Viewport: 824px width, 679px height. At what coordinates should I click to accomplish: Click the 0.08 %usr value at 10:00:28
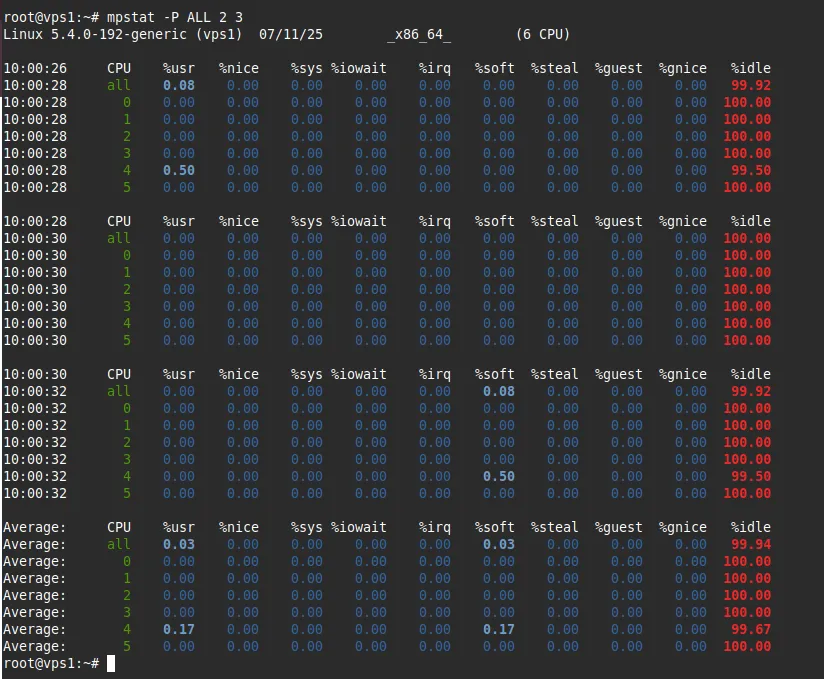tap(179, 85)
